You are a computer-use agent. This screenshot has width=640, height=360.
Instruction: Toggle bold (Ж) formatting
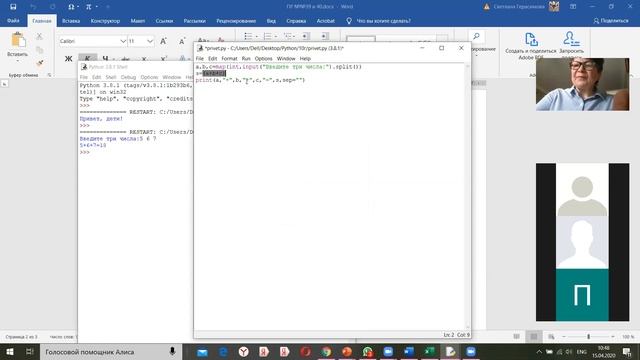click(x=69, y=58)
